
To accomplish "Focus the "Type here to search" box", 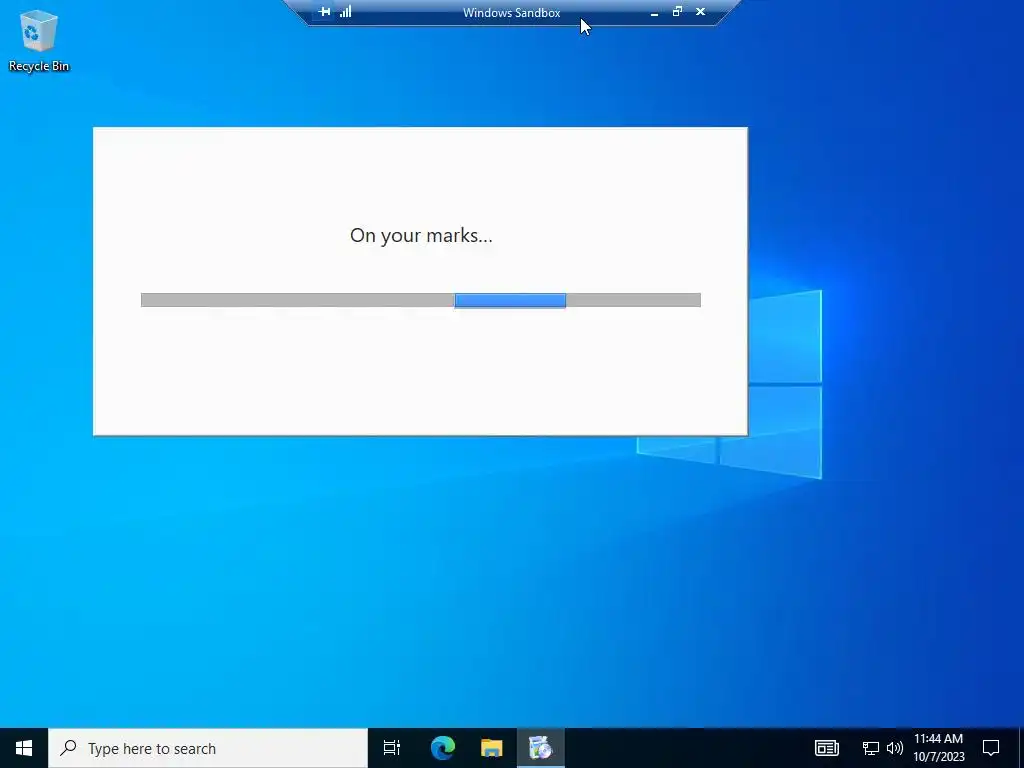I will pos(208,748).
